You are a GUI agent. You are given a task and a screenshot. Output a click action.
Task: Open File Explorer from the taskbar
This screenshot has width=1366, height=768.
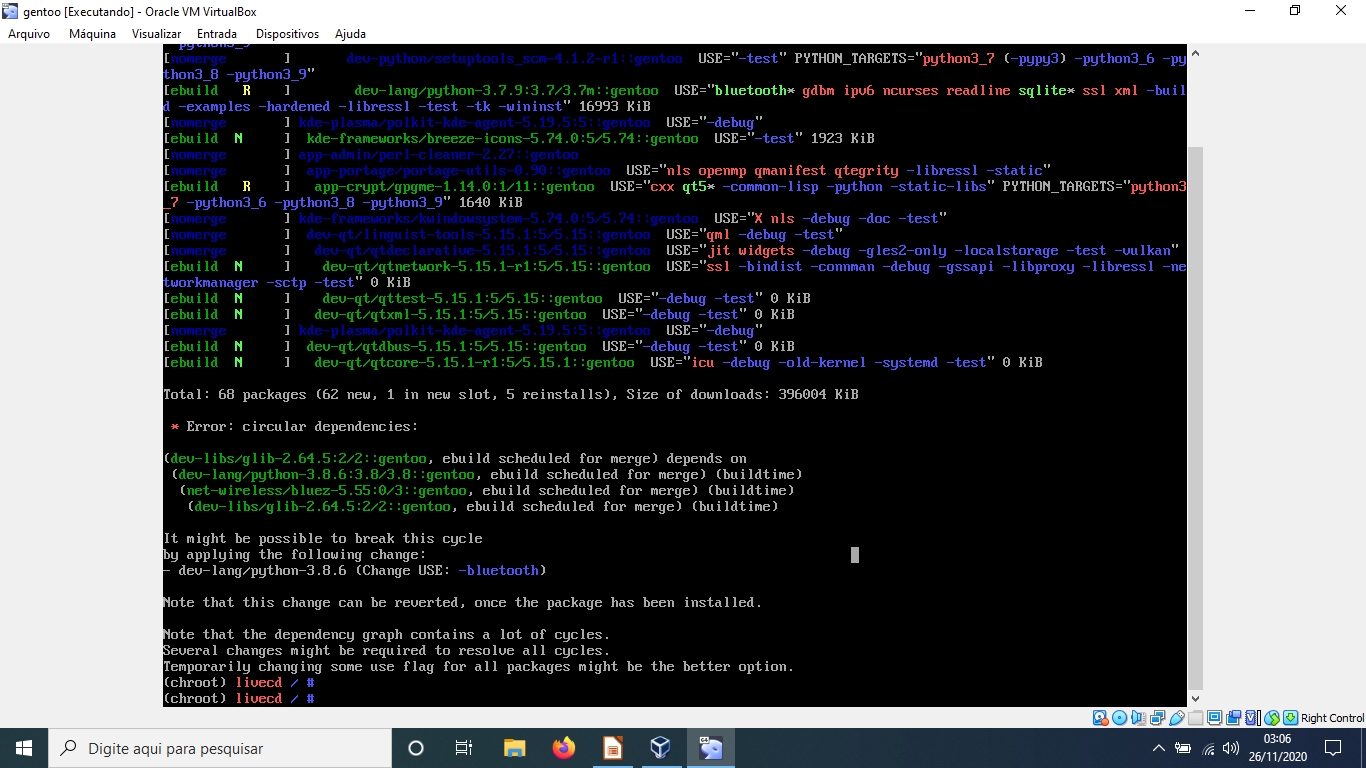(x=514, y=748)
